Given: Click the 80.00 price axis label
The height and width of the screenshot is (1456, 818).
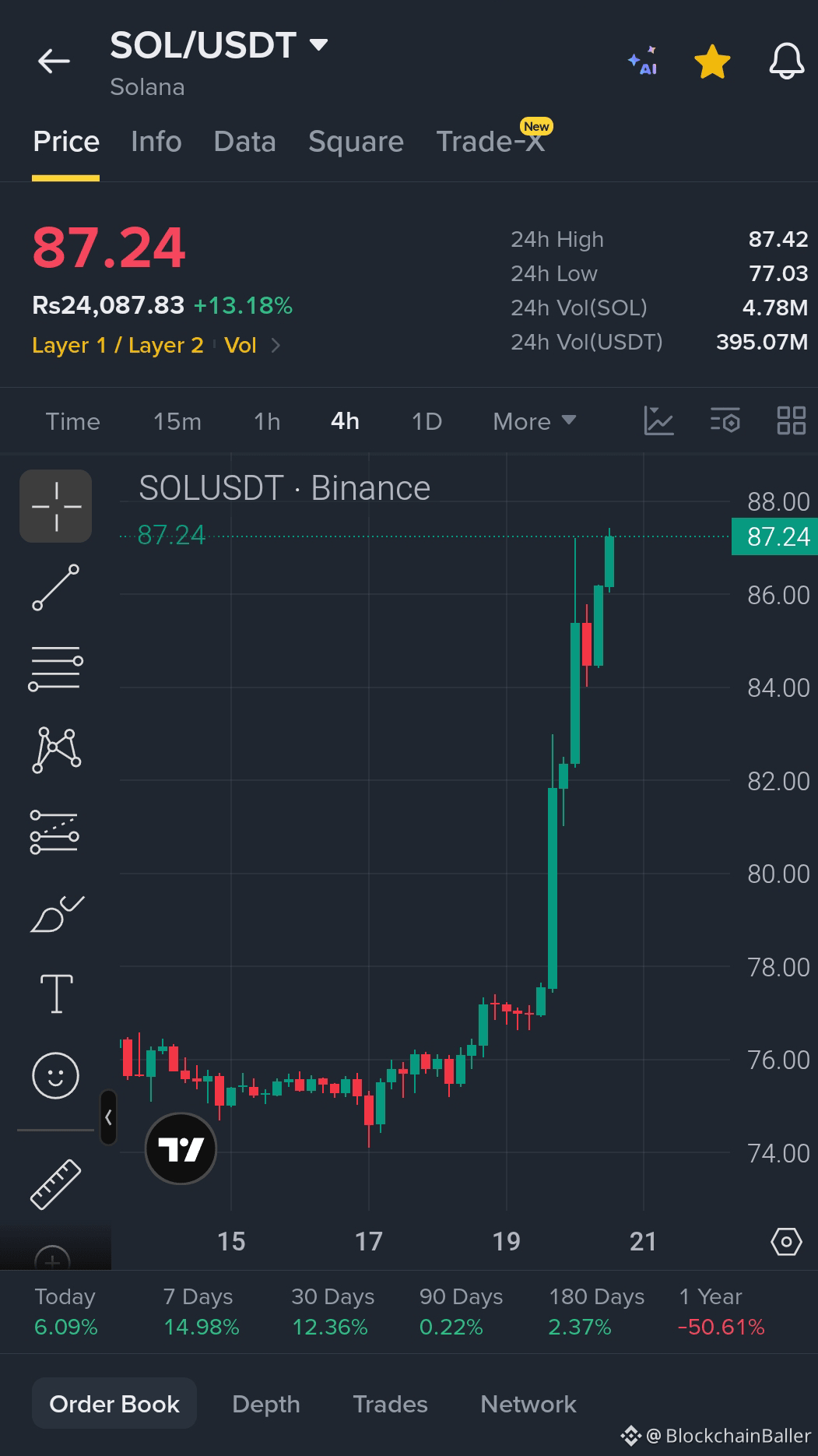Looking at the screenshot, I should tap(778, 874).
